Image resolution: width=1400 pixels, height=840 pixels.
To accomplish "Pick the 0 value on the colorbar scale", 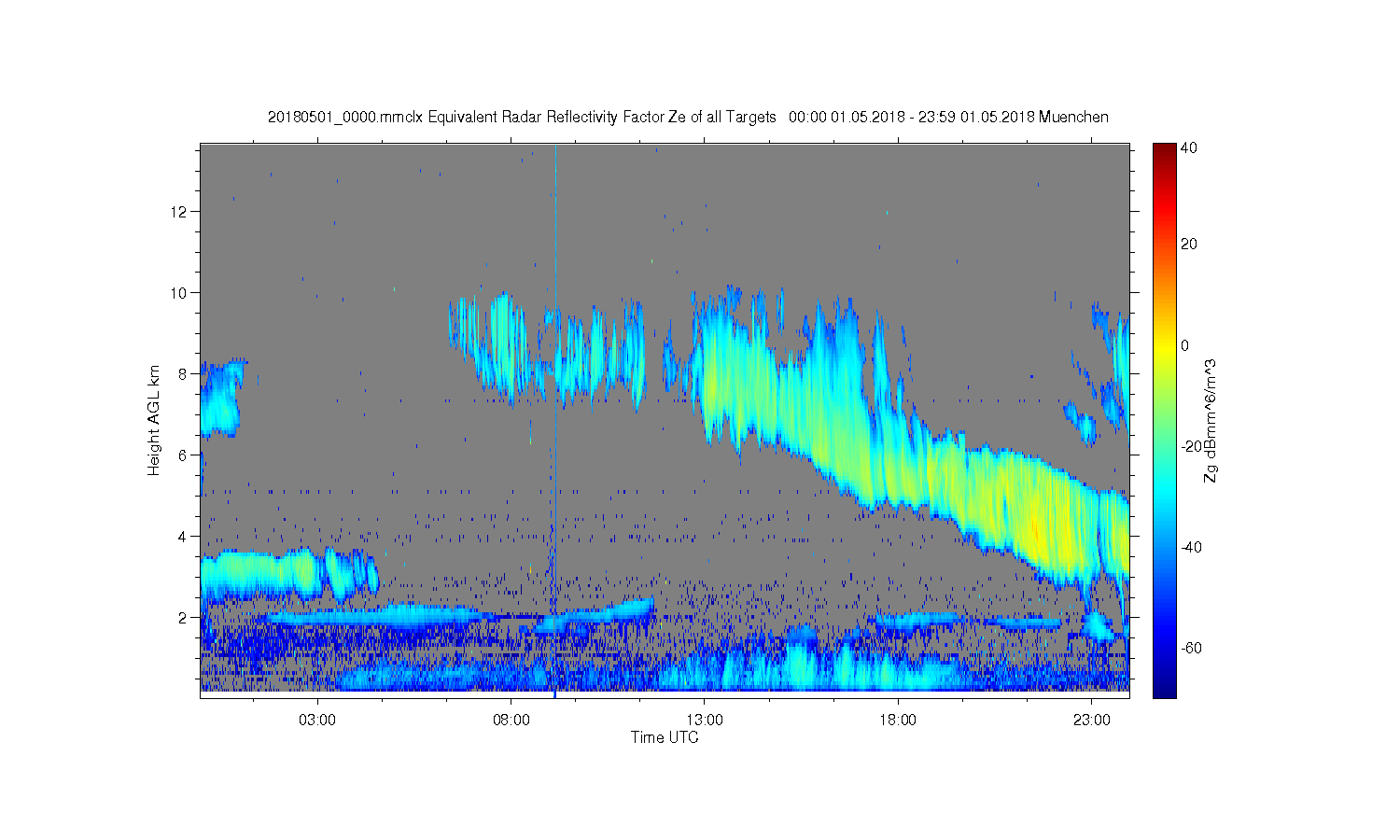I will click(1185, 345).
